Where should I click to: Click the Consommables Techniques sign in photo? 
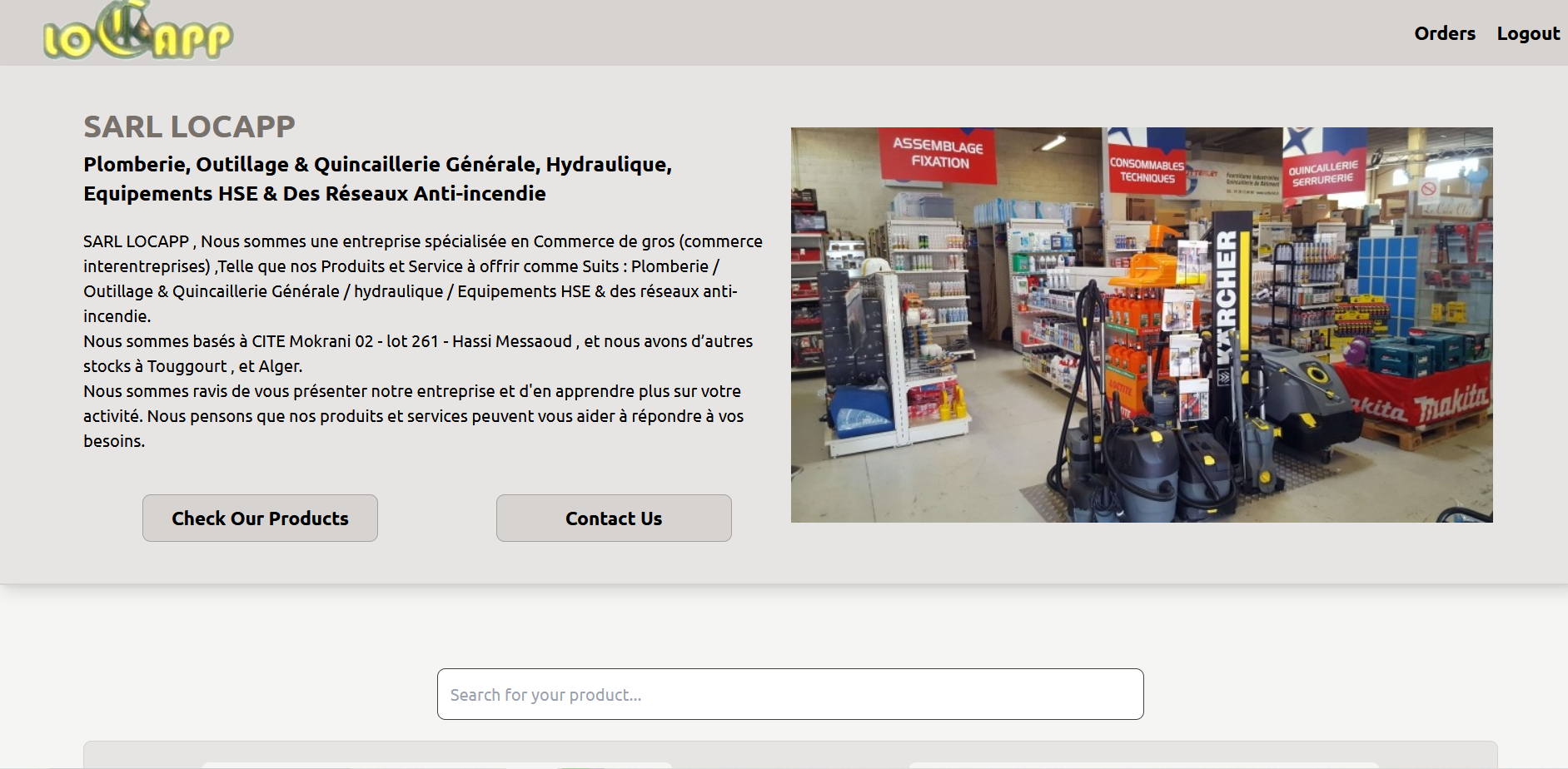click(1147, 171)
